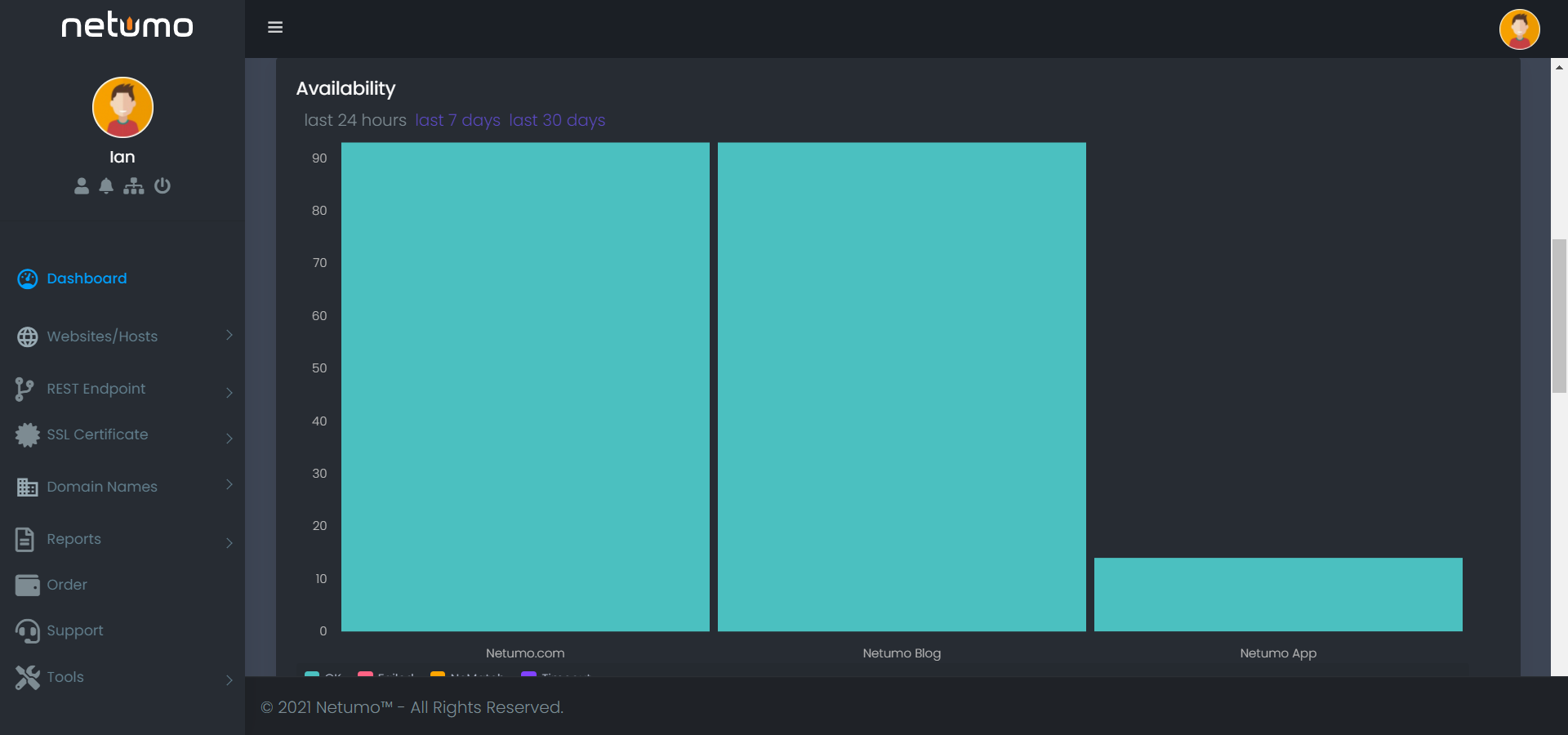
Task: Click the Netumo logo
Action: coord(127,25)
